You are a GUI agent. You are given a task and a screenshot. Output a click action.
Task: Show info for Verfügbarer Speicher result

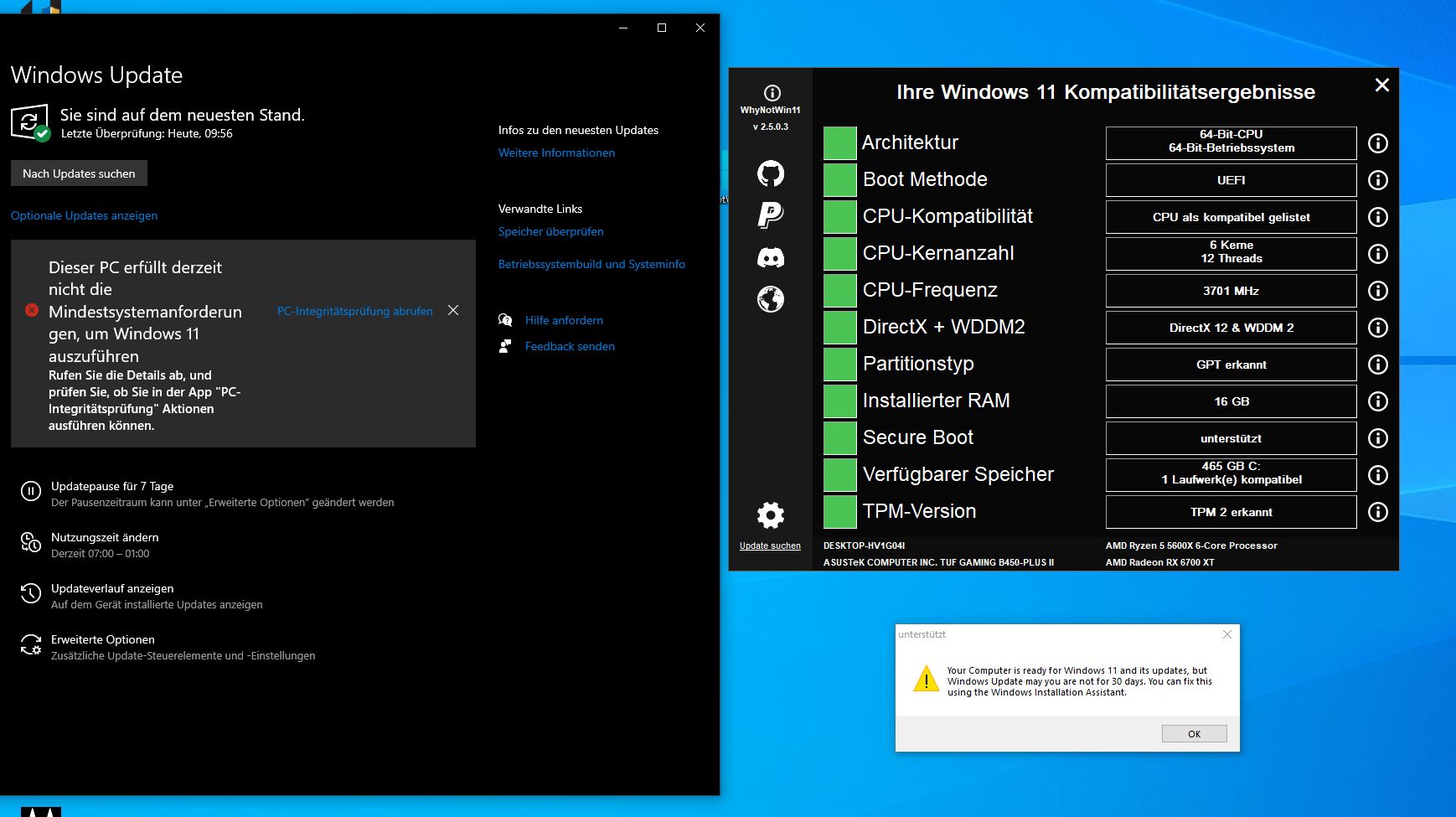click(x=1378, y=475)
